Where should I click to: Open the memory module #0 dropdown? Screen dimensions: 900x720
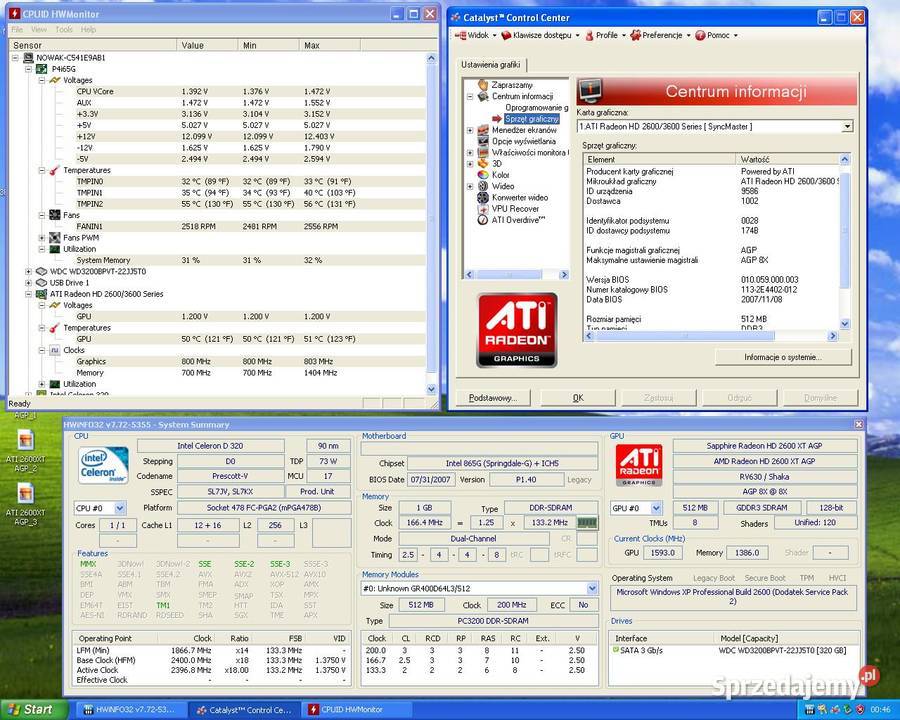tap(592, 589)
